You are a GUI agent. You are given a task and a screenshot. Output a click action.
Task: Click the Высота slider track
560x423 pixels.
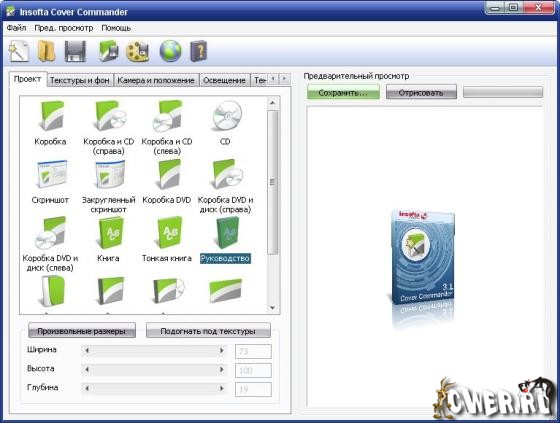pyautogui.click(x=154, y=370)
